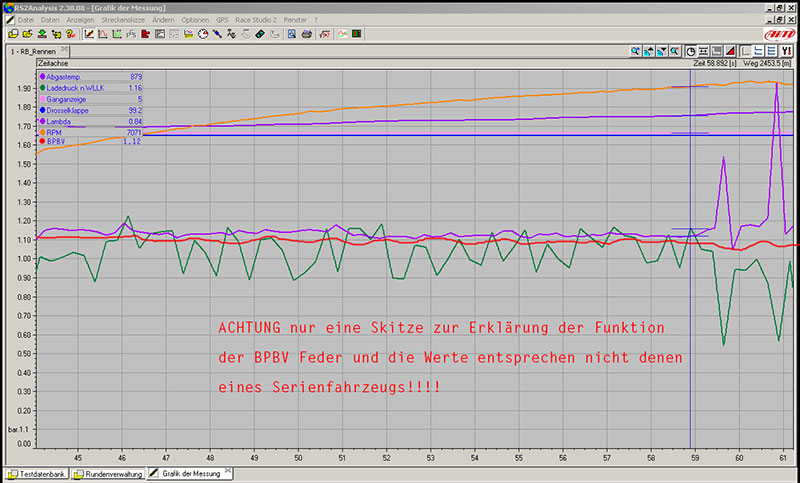Switch to the Testdatenbank tab
Image resolution: width=800 pixels, height=483 pixels.
(x=38, y=474)
